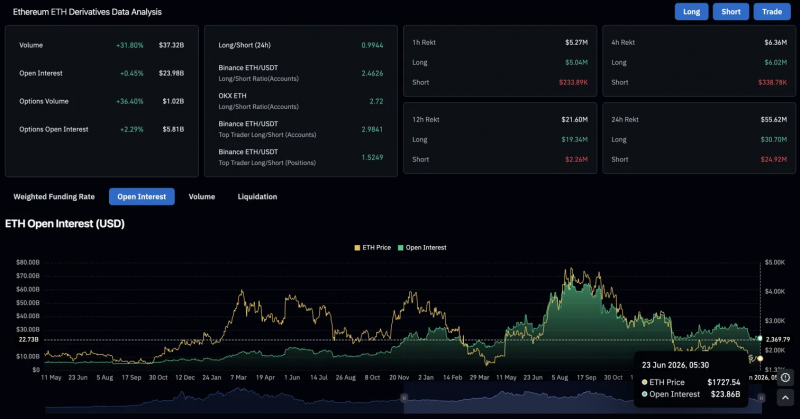Click the Volume change +31.80%
The width and height of the screenshot is (800, 419).
click(x=130, y=45)
